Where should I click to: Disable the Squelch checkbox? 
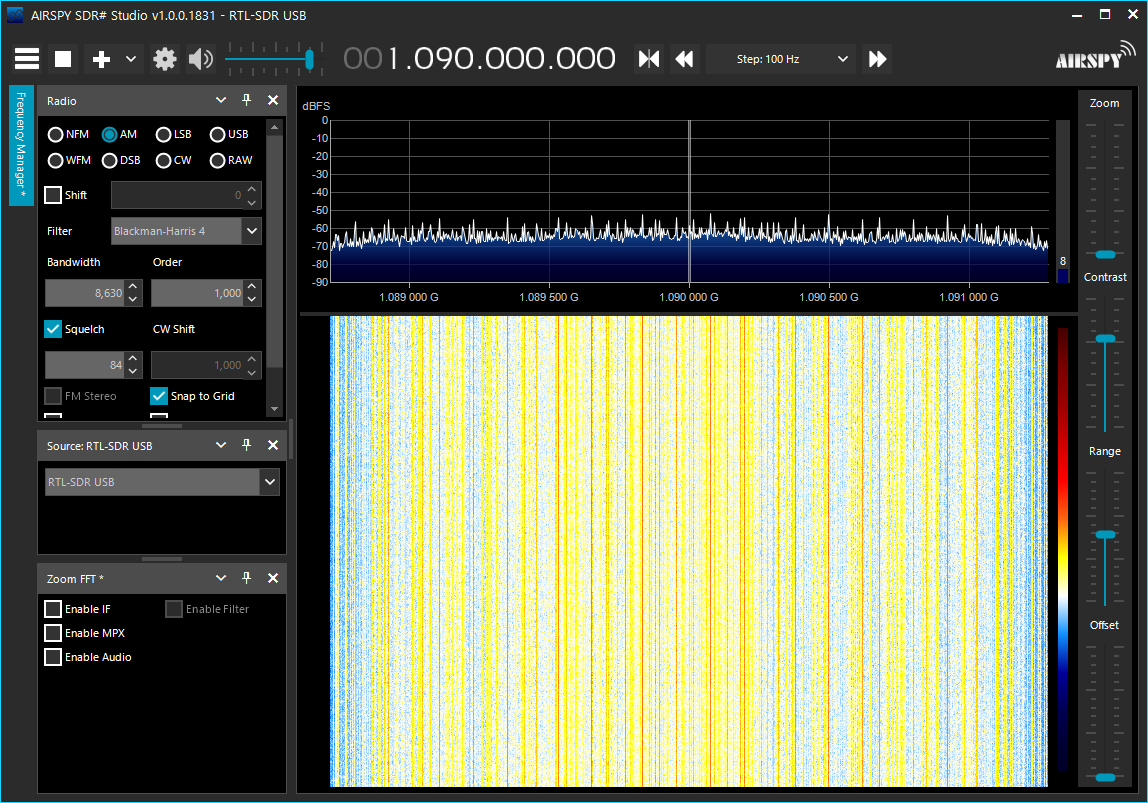pos(53,329)
